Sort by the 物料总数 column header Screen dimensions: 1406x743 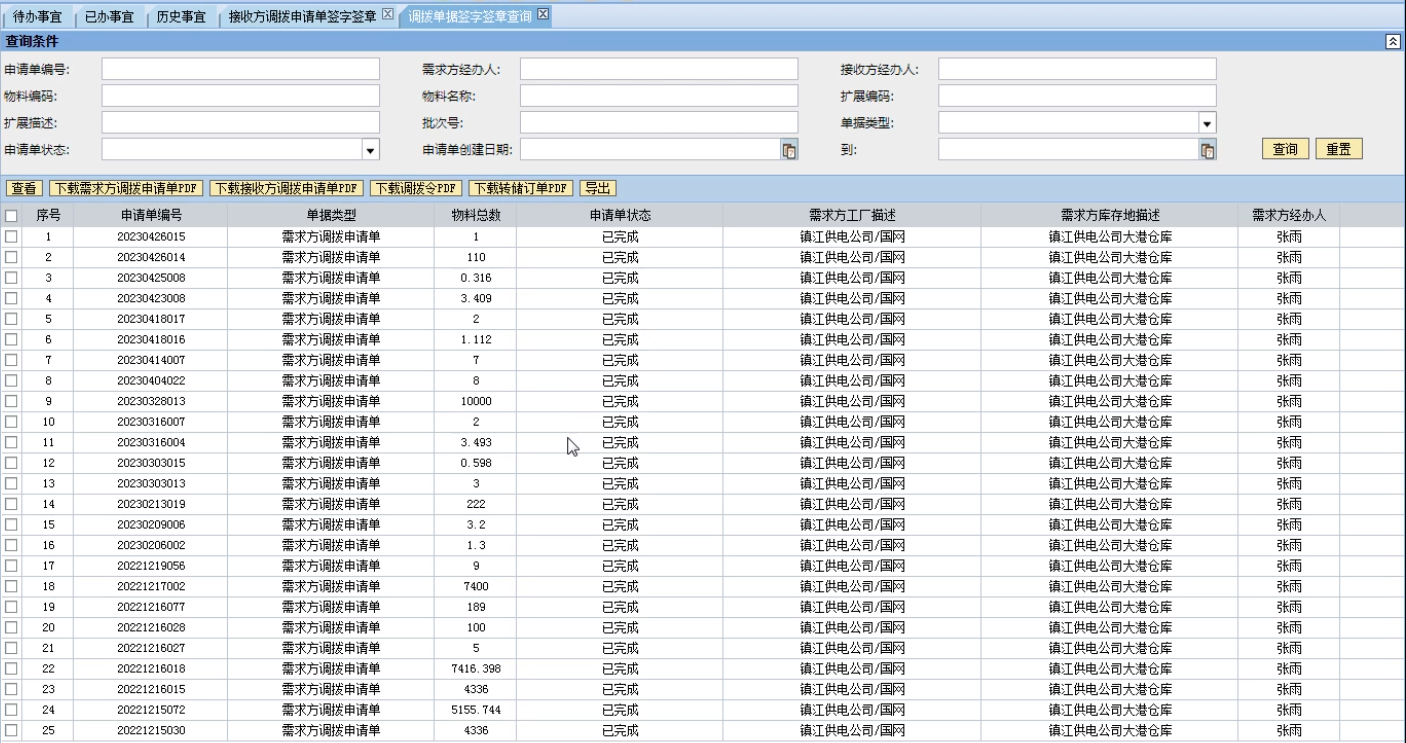tap(476, 215)
